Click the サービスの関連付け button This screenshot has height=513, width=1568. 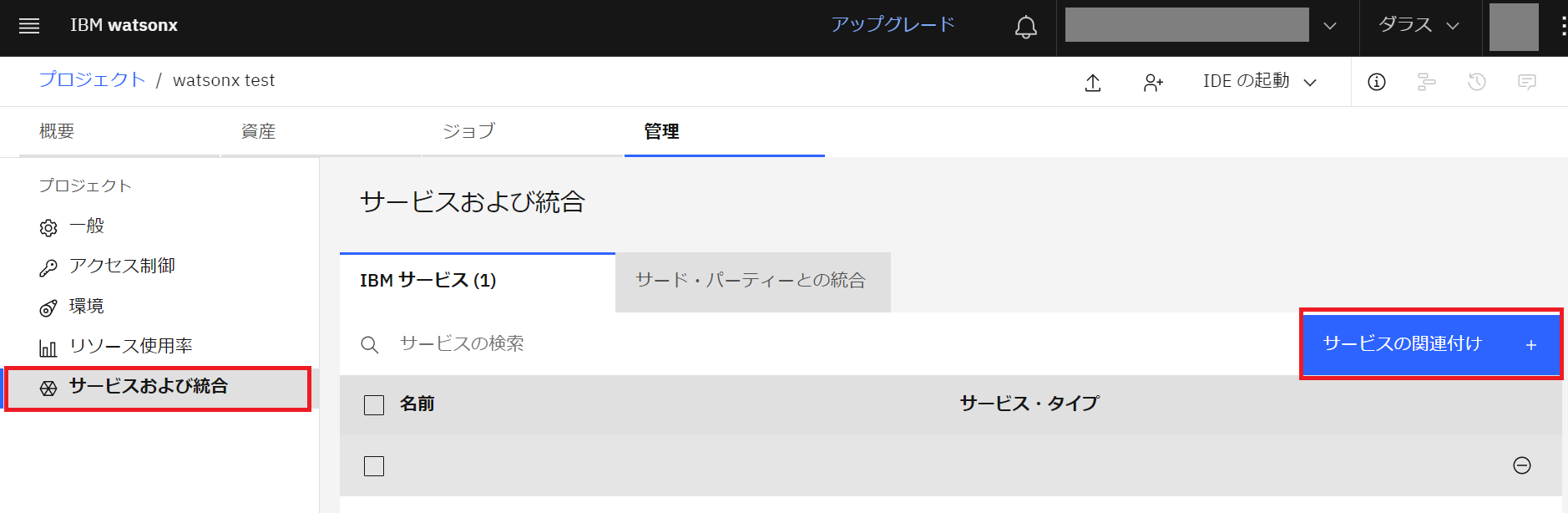point(1429,344)
